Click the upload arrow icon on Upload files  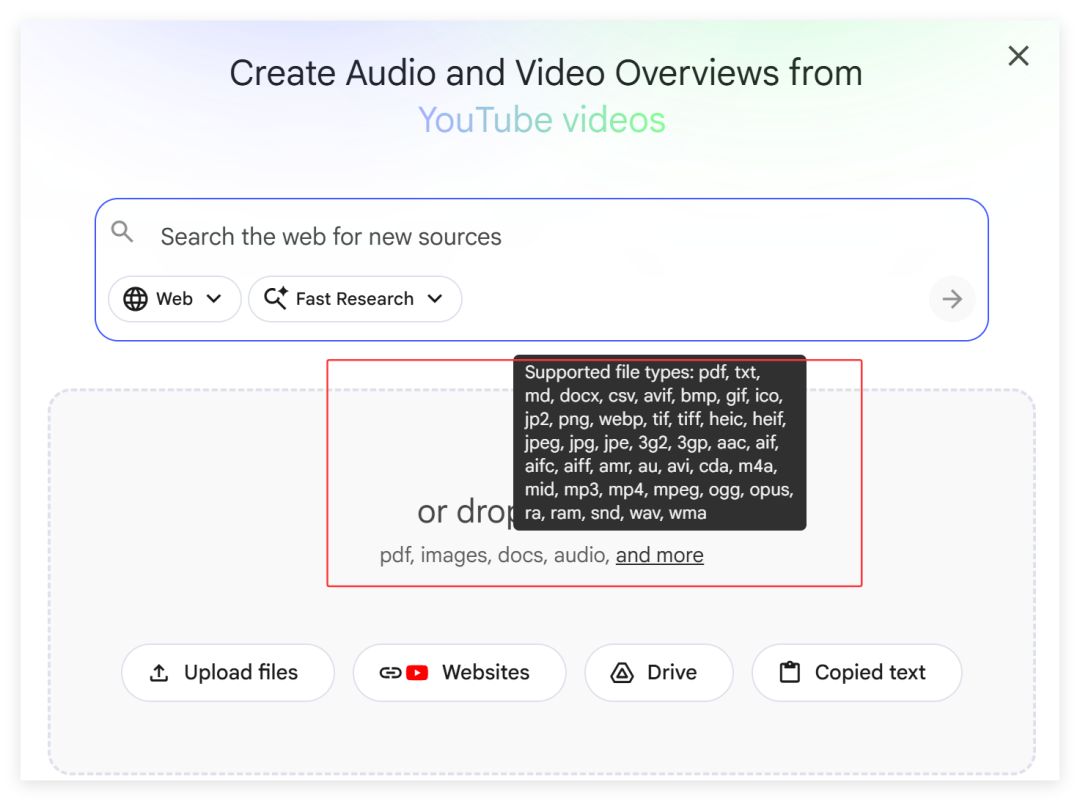(x=159, y=673)
